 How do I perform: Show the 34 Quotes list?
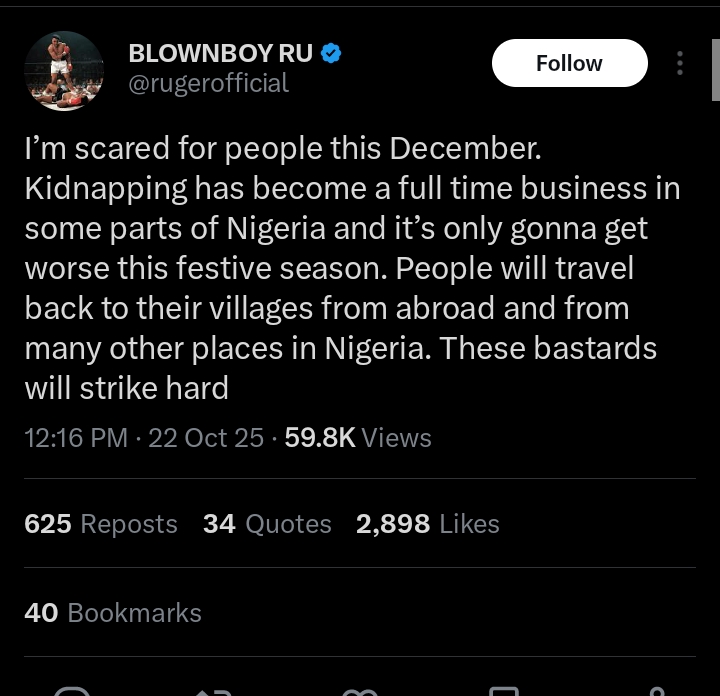tap(267, 524)
